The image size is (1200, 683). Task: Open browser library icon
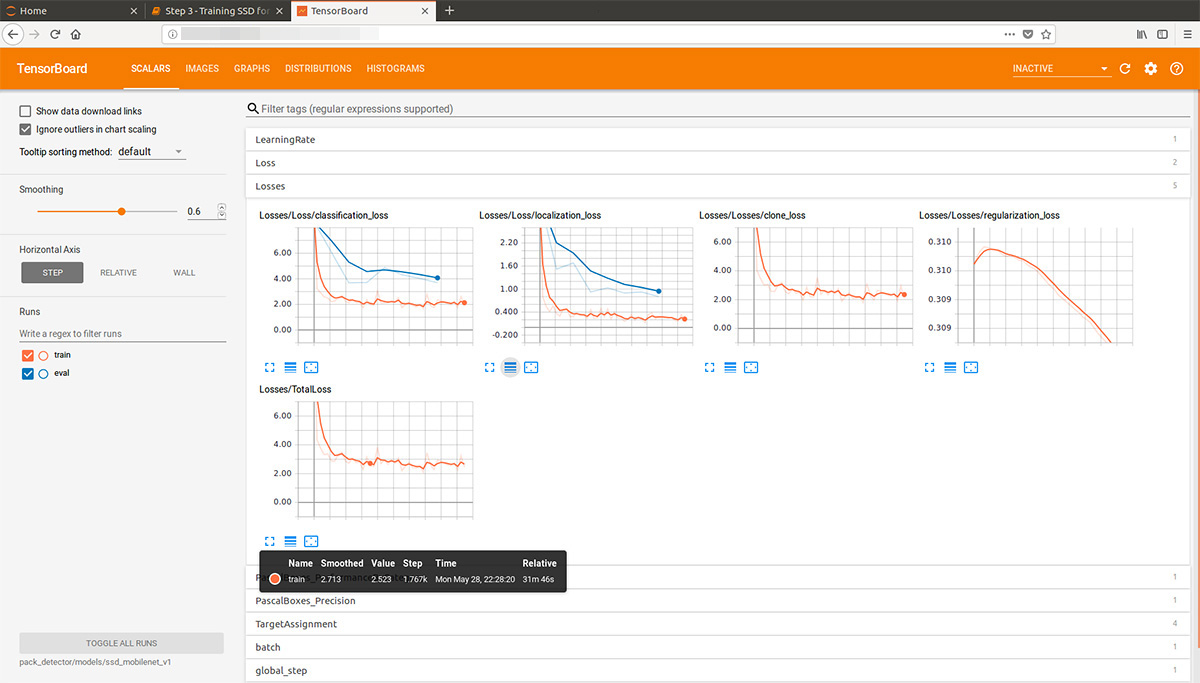1141,34
